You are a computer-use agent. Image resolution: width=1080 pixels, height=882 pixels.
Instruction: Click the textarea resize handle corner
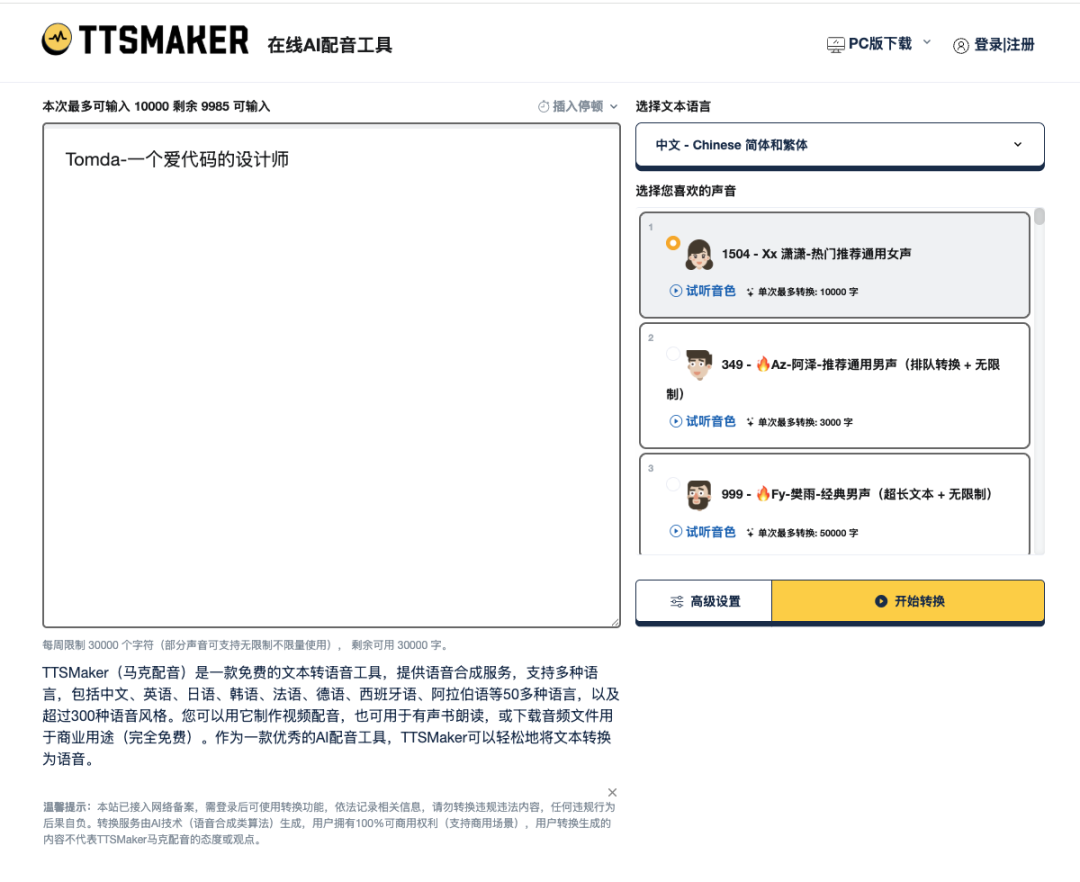pos(615,622)
